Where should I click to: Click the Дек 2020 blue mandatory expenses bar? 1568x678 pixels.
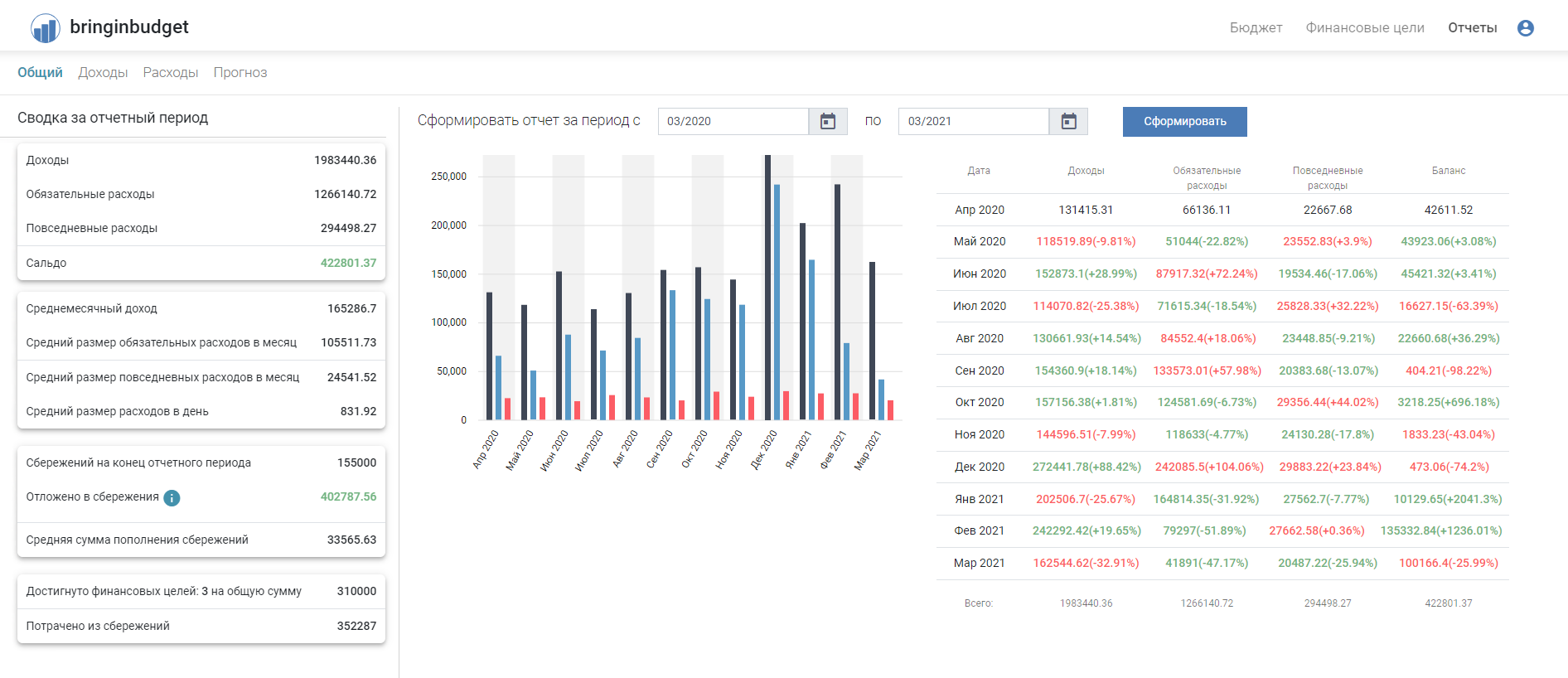(x=777, y=303)
